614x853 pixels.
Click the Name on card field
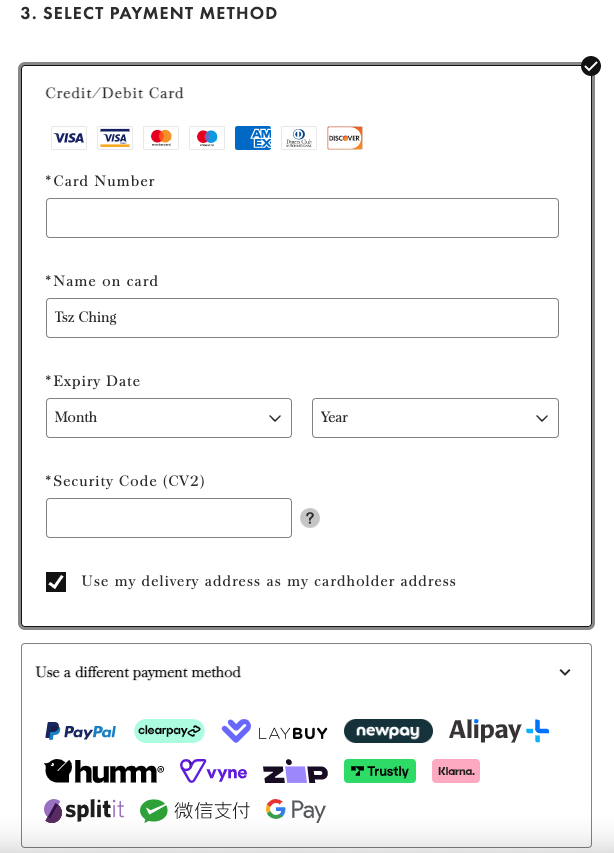click(302, 318)
